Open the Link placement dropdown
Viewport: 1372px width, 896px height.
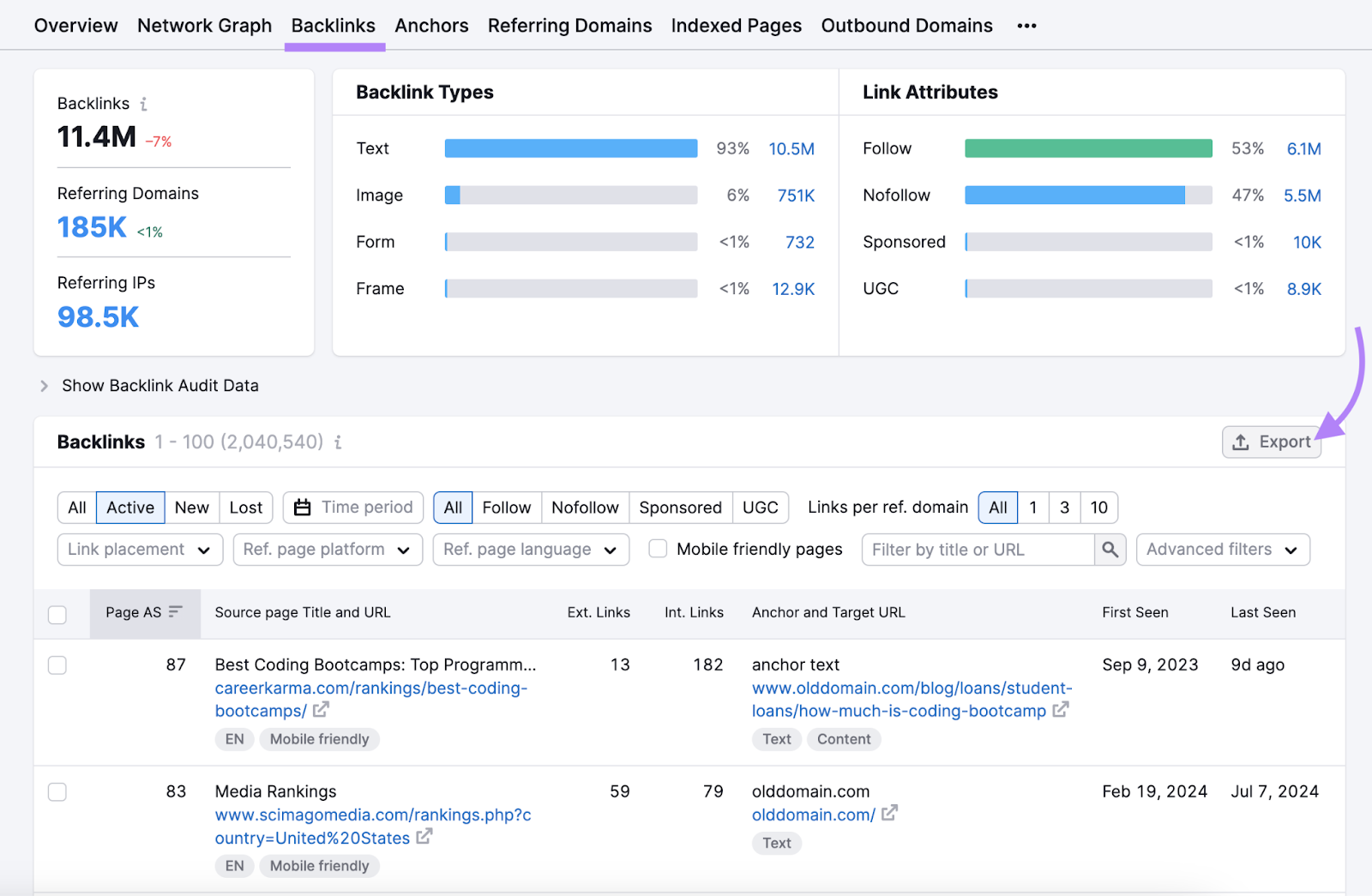[x=139, y=550]
